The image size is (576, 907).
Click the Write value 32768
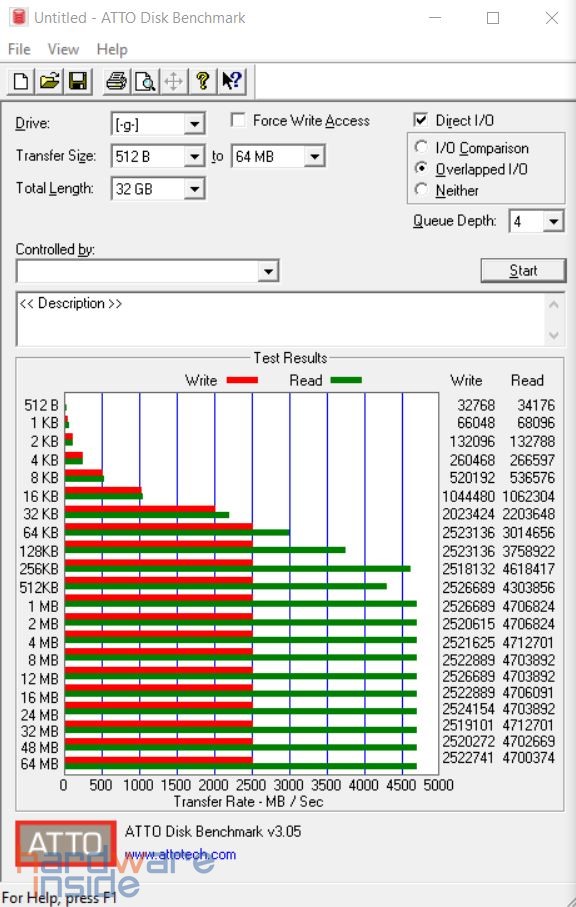click(476, 405)
